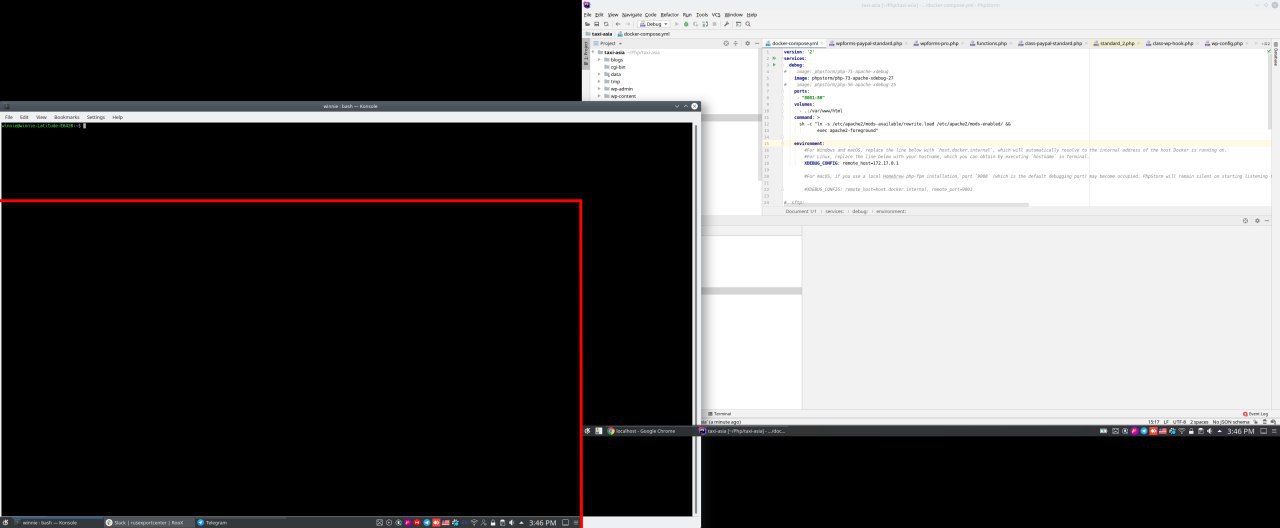Click the Back navigation arrow in PhpStorm

coord(618,24)
